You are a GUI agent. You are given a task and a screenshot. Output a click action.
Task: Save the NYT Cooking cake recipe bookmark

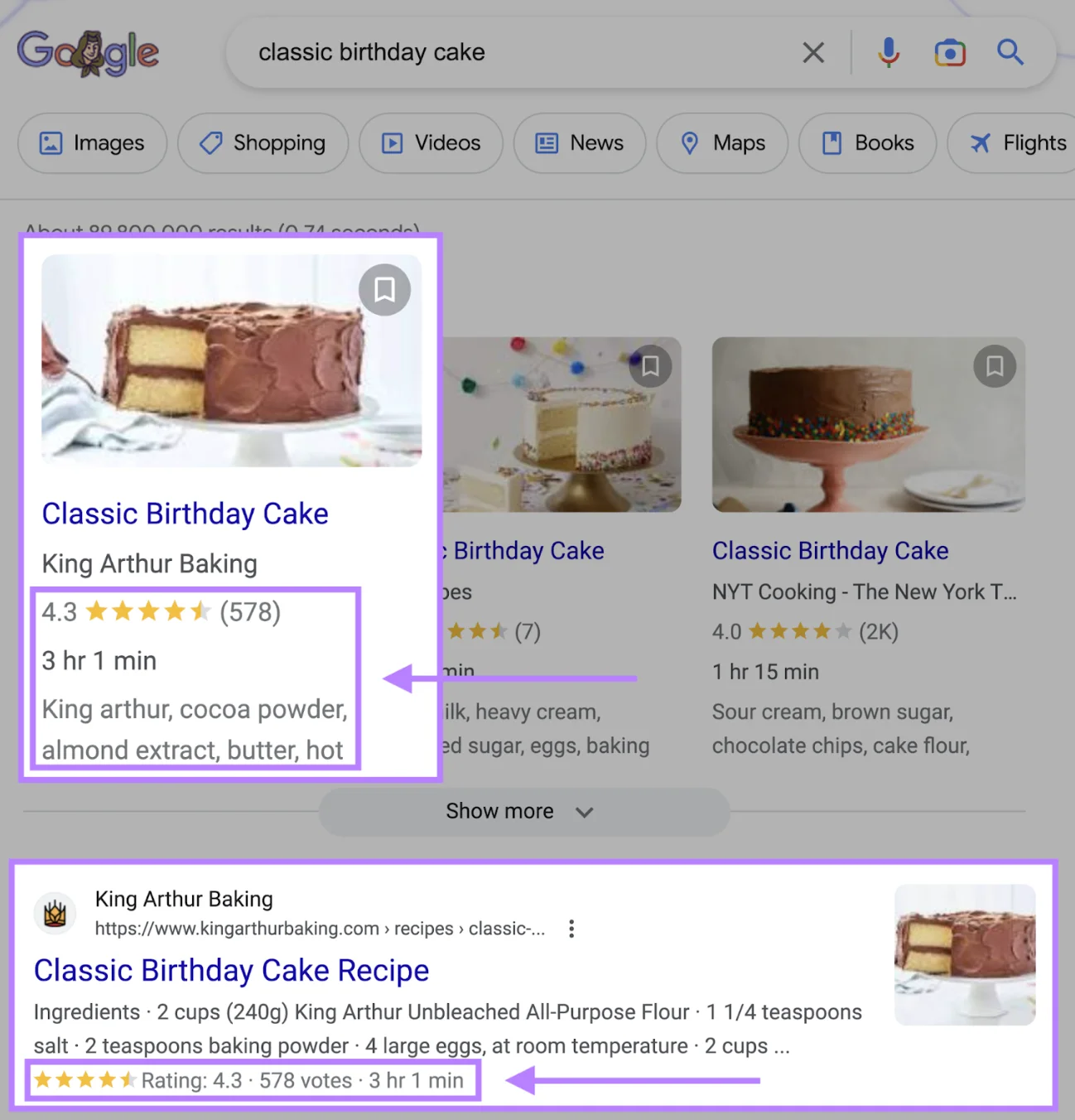pos(995,365)
